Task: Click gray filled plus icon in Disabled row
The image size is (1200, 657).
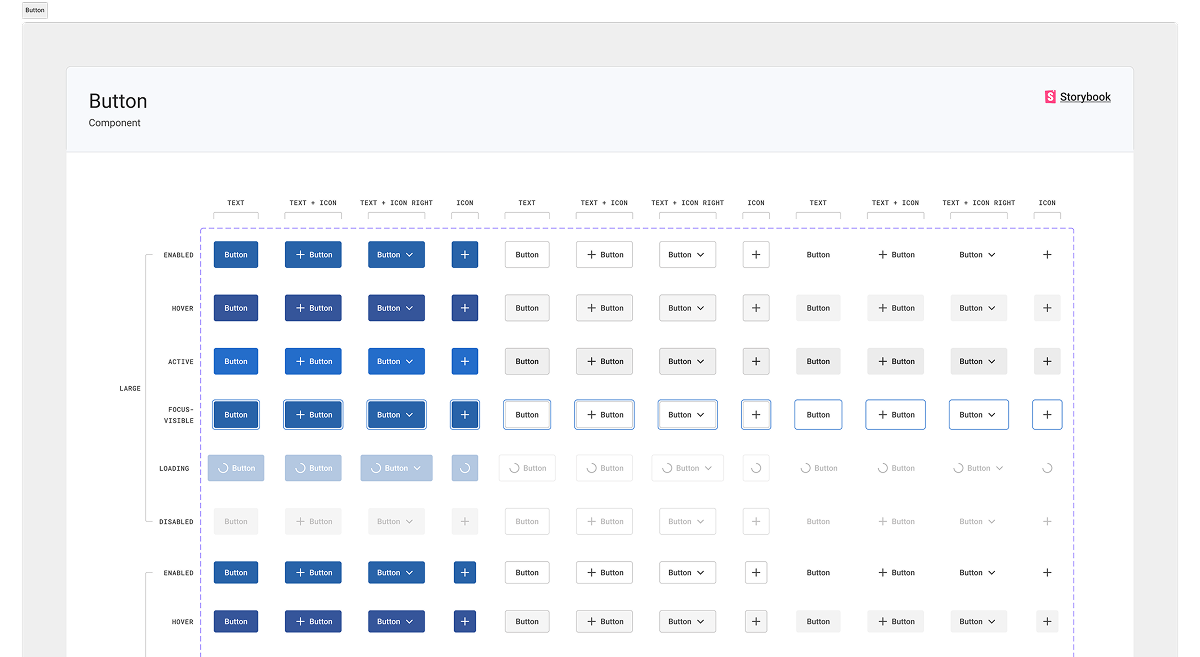Action: pos(465,521)
